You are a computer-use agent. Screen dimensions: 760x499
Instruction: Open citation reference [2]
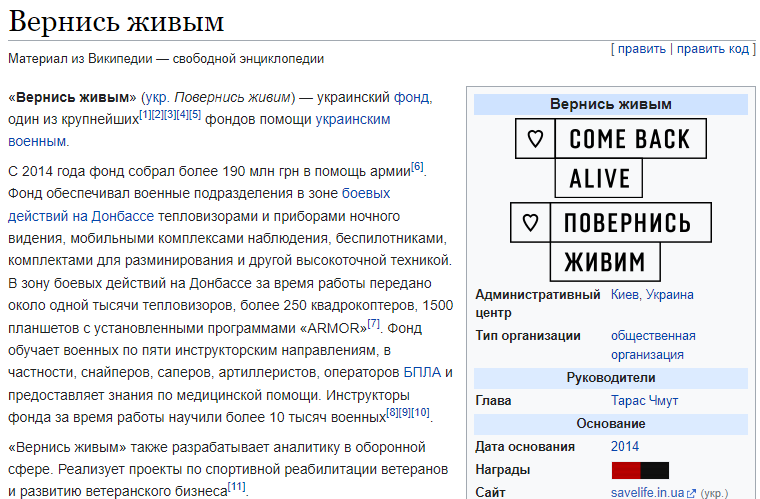click(x=158, y=114)
